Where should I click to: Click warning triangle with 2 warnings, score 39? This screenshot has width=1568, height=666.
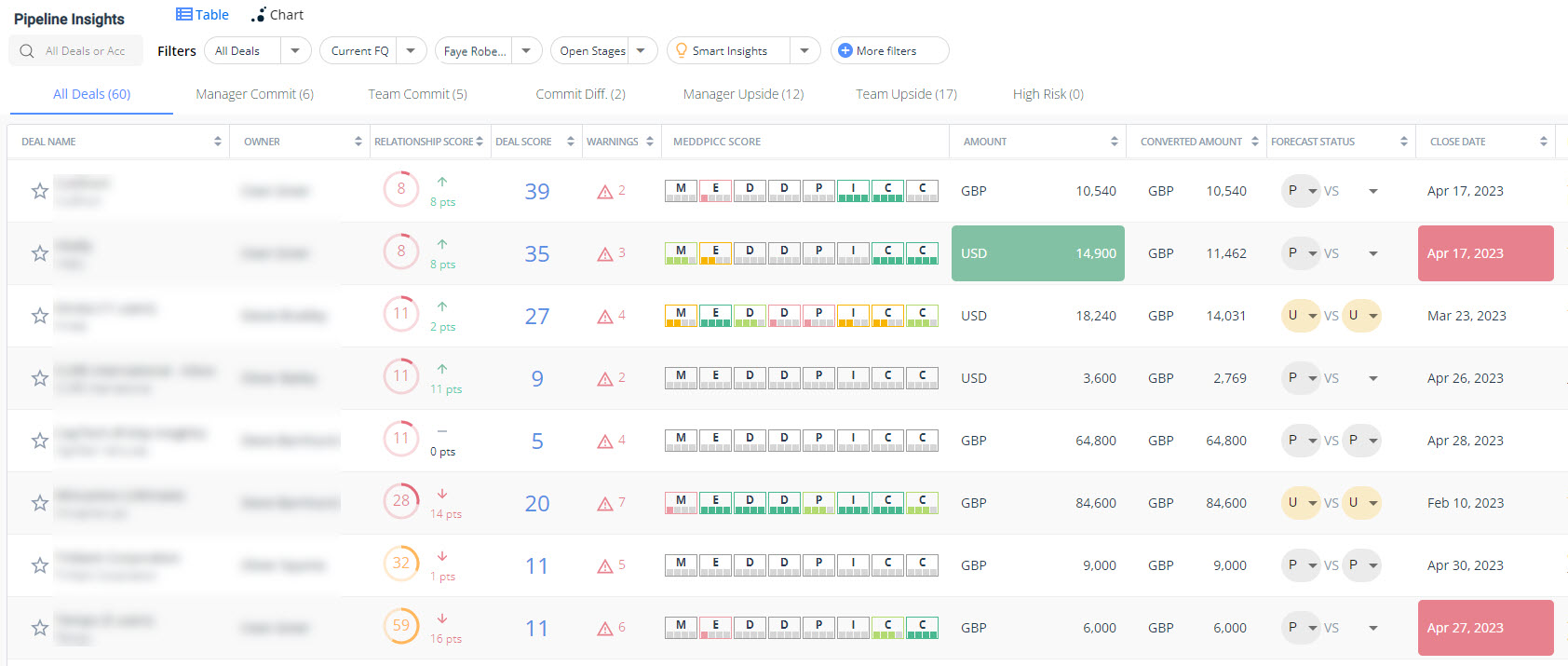pyautogui.click(x=605, y=192)
